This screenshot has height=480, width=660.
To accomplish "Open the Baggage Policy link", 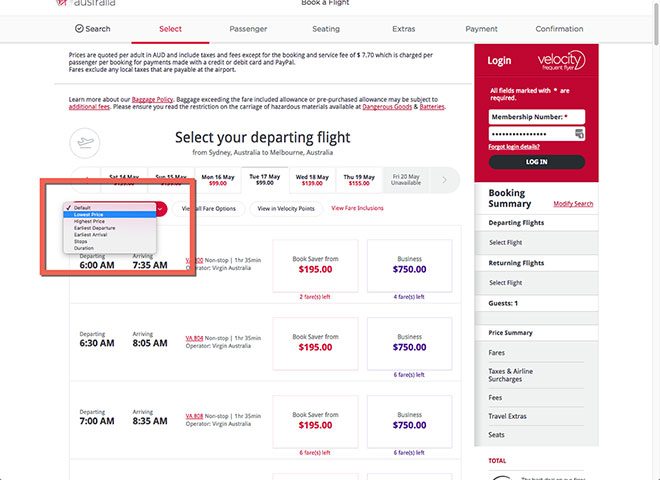I will pos(152,100).
